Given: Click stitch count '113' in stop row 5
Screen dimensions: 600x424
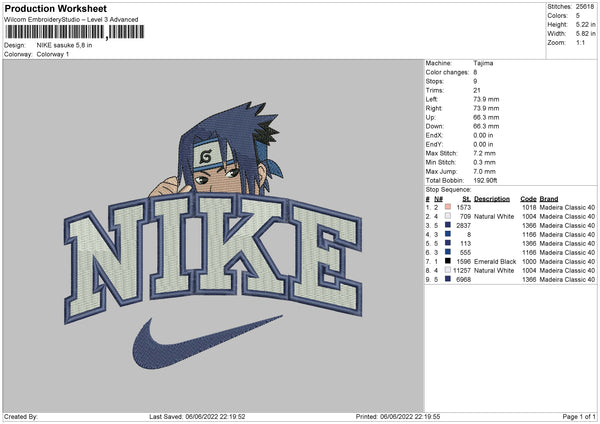Looking at the screenshot, I should [x=466, y=243].
